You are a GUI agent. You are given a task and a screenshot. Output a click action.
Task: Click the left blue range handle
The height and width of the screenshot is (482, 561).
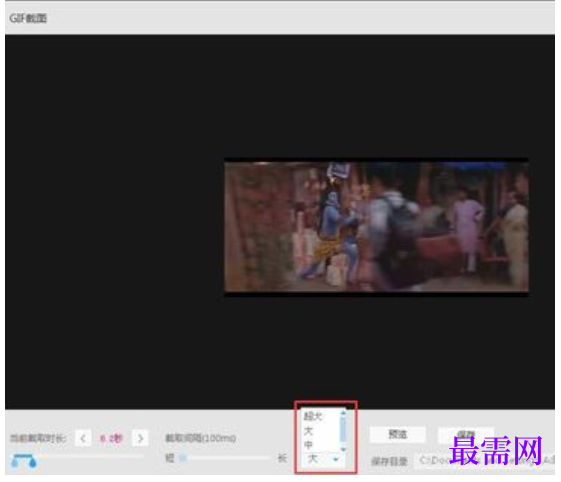[14, 463]
